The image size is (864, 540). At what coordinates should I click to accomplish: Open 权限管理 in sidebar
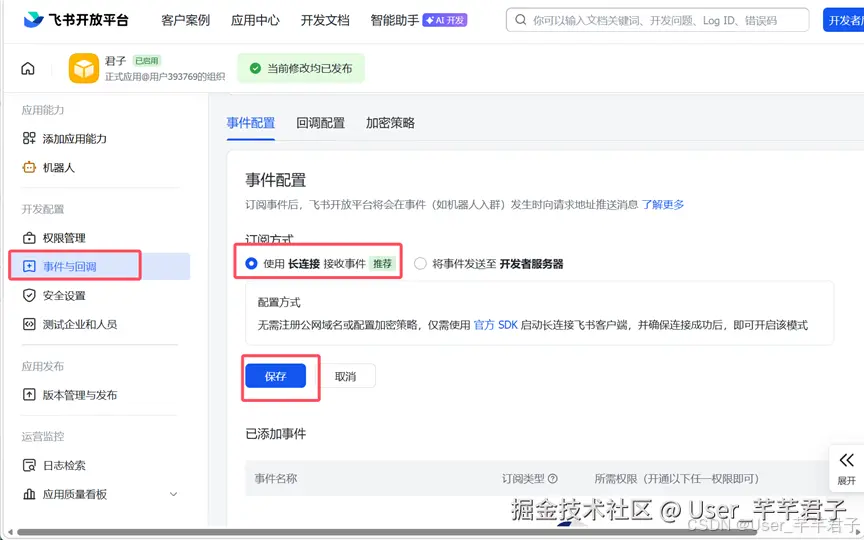(x=64, y=238)
